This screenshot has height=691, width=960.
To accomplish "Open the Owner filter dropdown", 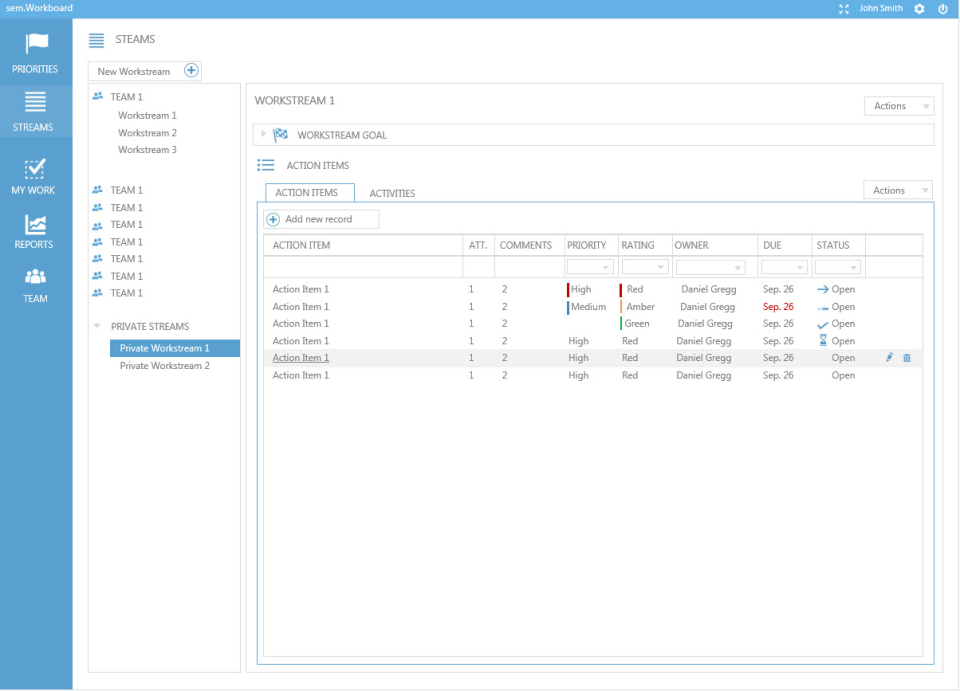I will point(710,267).
